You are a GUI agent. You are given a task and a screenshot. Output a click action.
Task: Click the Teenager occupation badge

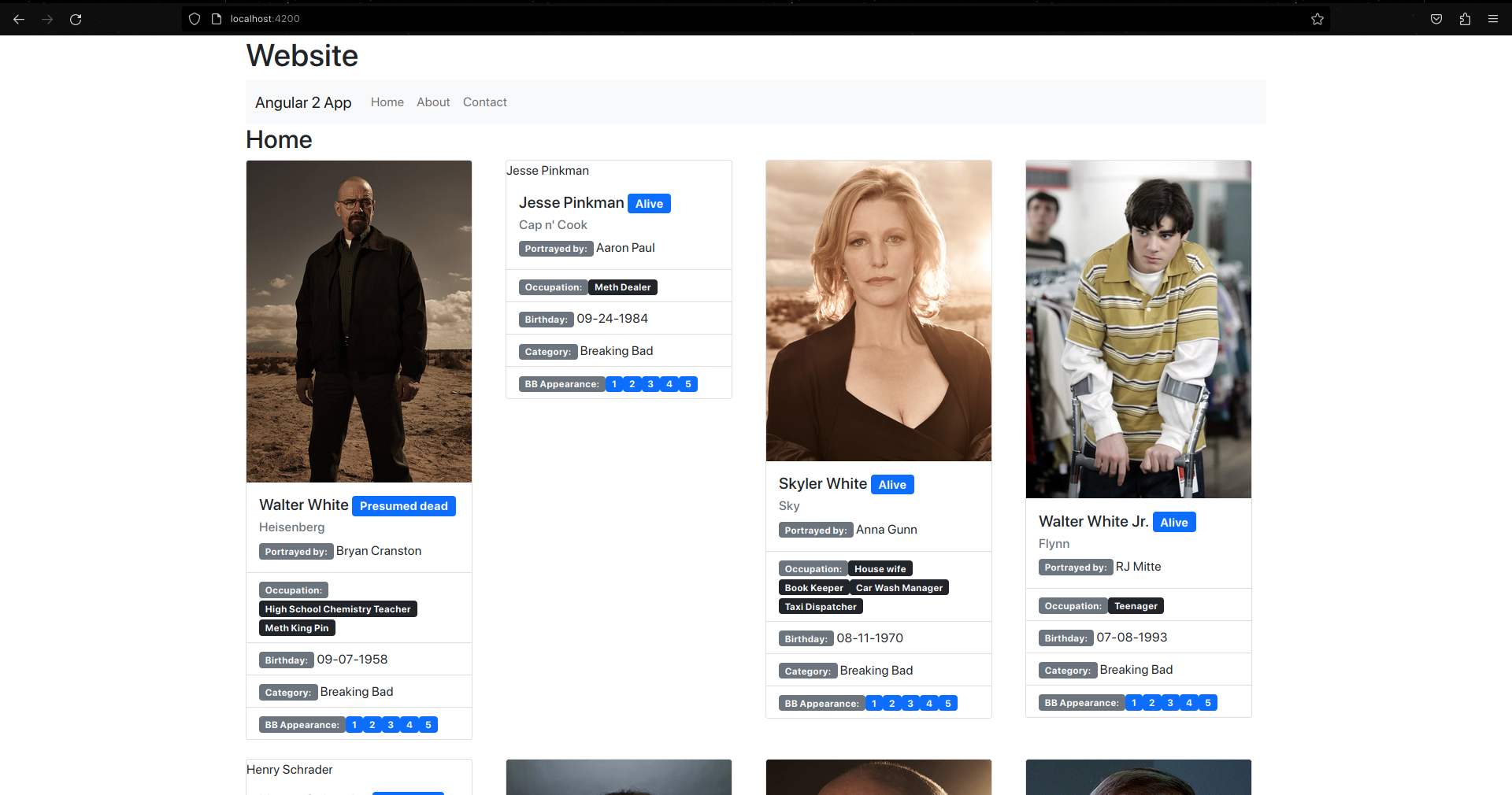point(1136,606)
